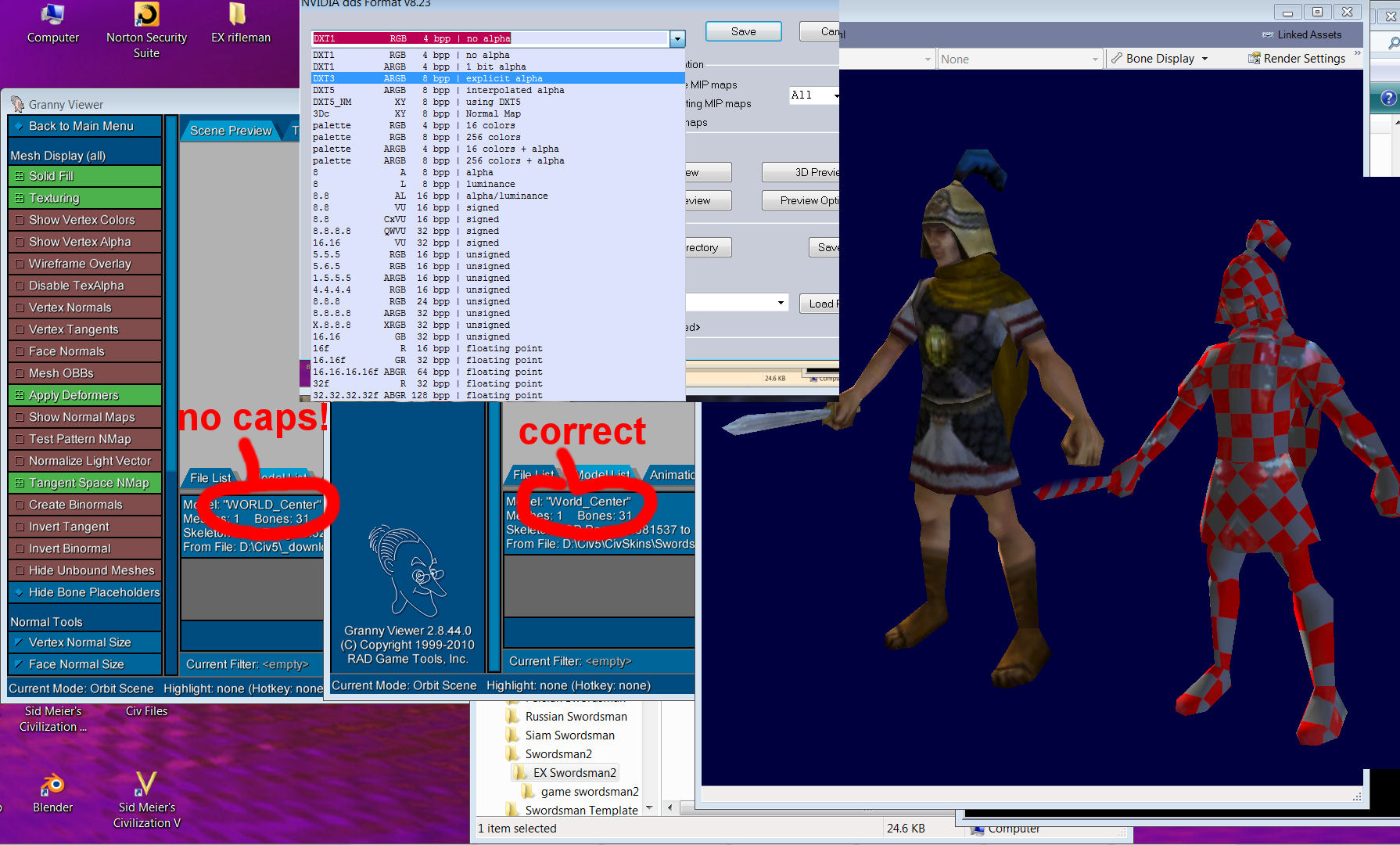Open File List tab in left viewer

pos(210,477)
